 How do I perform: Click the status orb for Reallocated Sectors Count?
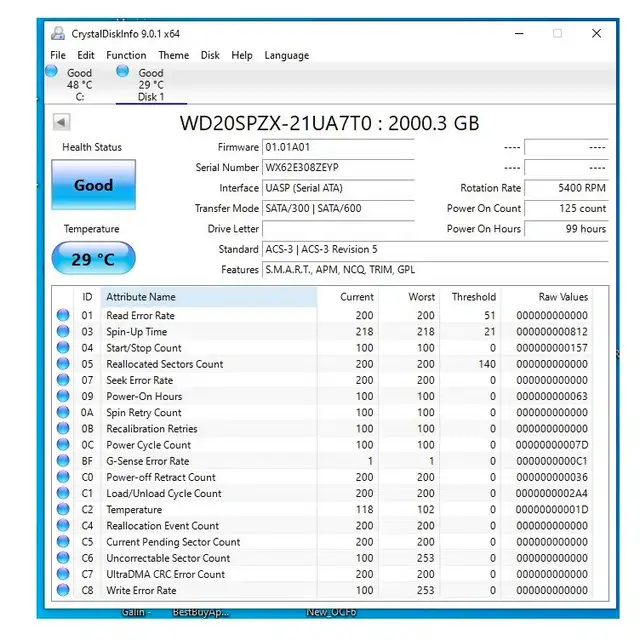[x=63, y=364]
